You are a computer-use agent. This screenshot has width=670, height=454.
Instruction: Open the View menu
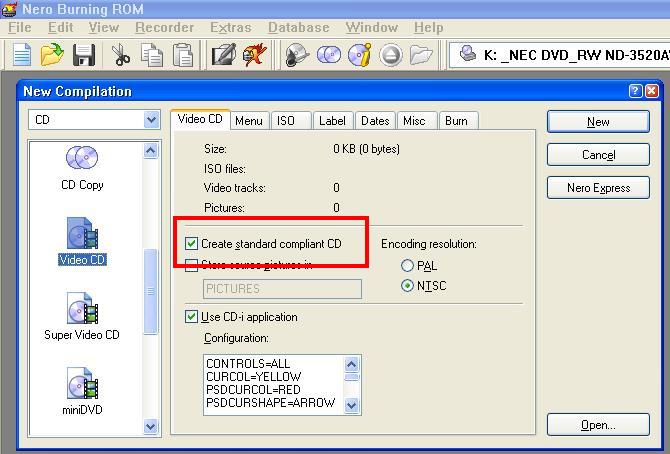coord(104,27)
